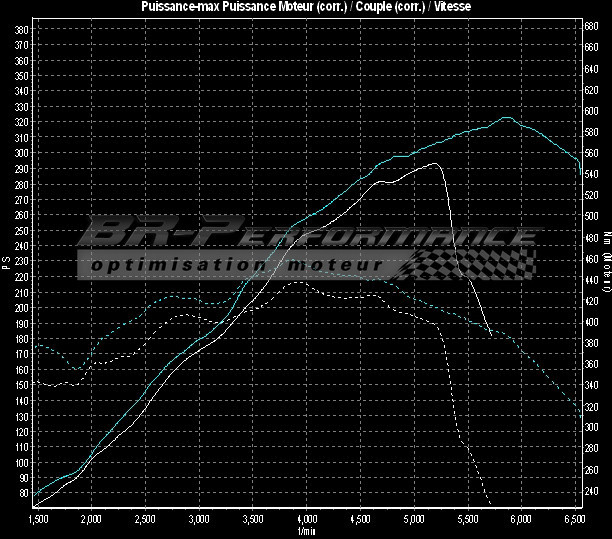The height and width of the screenshot is (539, 612).
Task: Click the 3,000 tick on the RPM axis
Action: 199,520
